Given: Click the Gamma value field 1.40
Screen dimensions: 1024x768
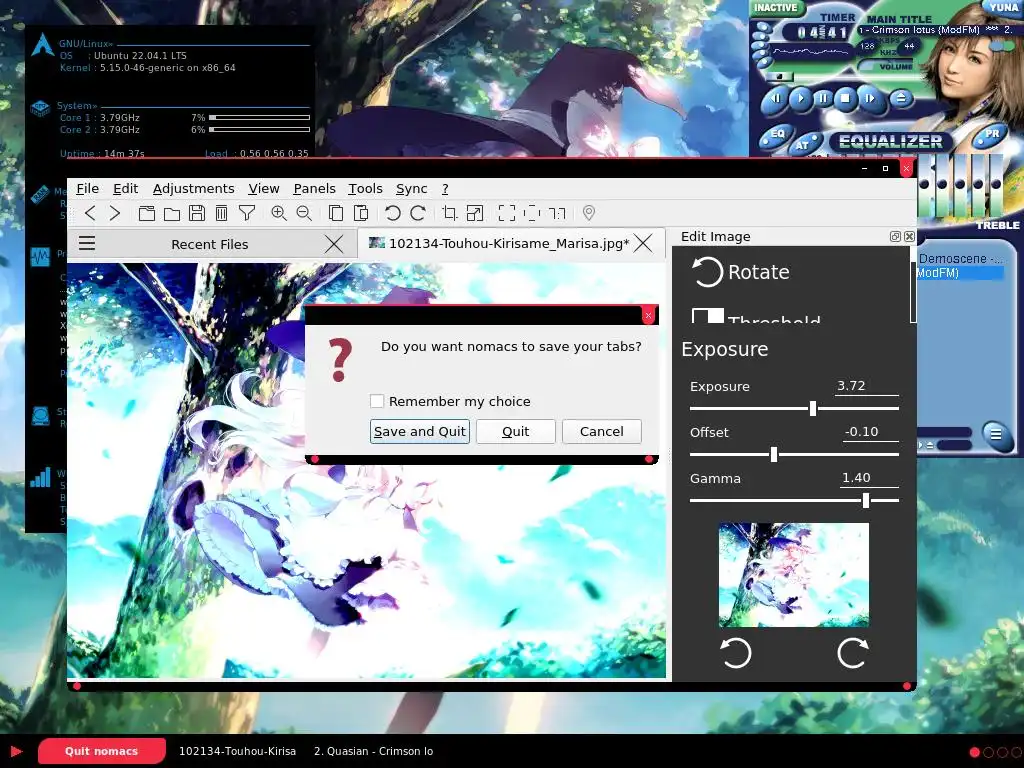Looking at the screenshot, I should click(869, 478).
